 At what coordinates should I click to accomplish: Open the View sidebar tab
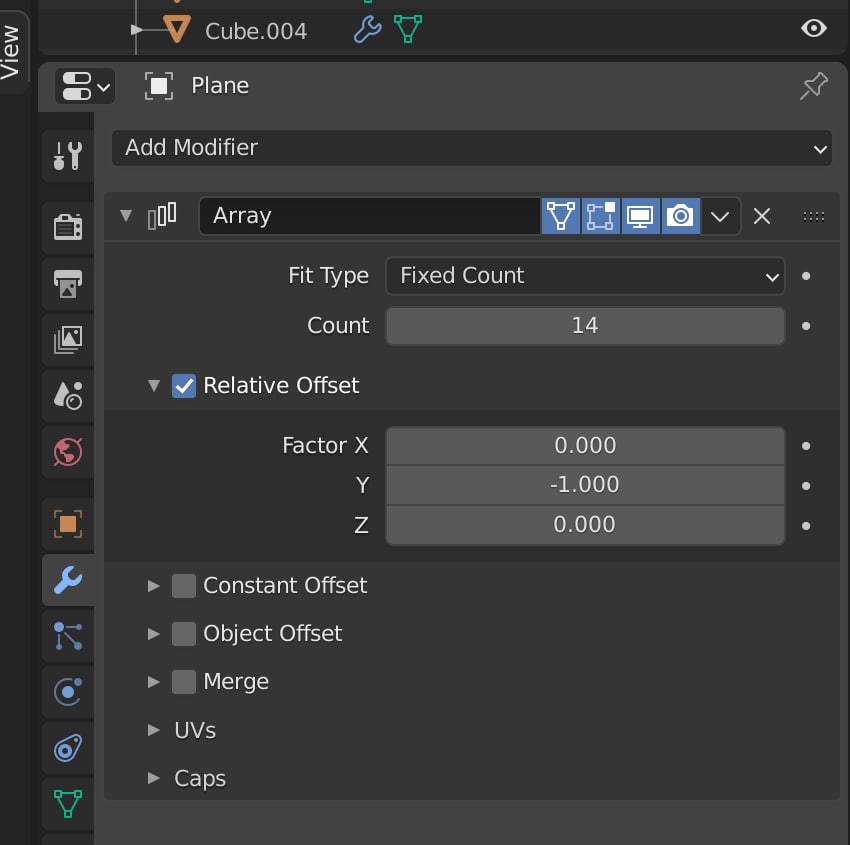pos(10,52)
